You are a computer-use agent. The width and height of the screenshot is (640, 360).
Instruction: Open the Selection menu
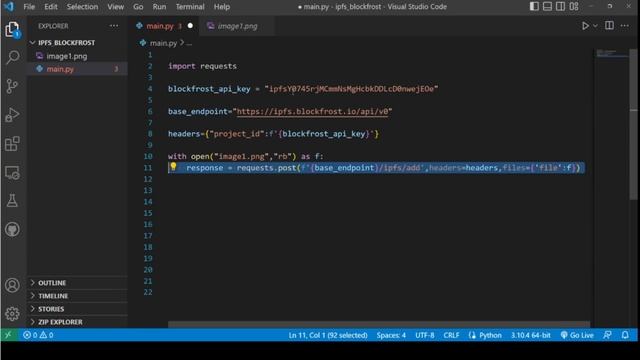click(x=82, y=7)
